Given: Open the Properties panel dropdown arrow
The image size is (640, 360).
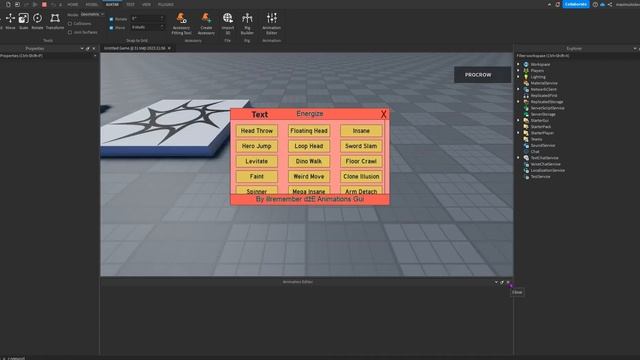Looking at the screenshot, I should pos(82,49).
